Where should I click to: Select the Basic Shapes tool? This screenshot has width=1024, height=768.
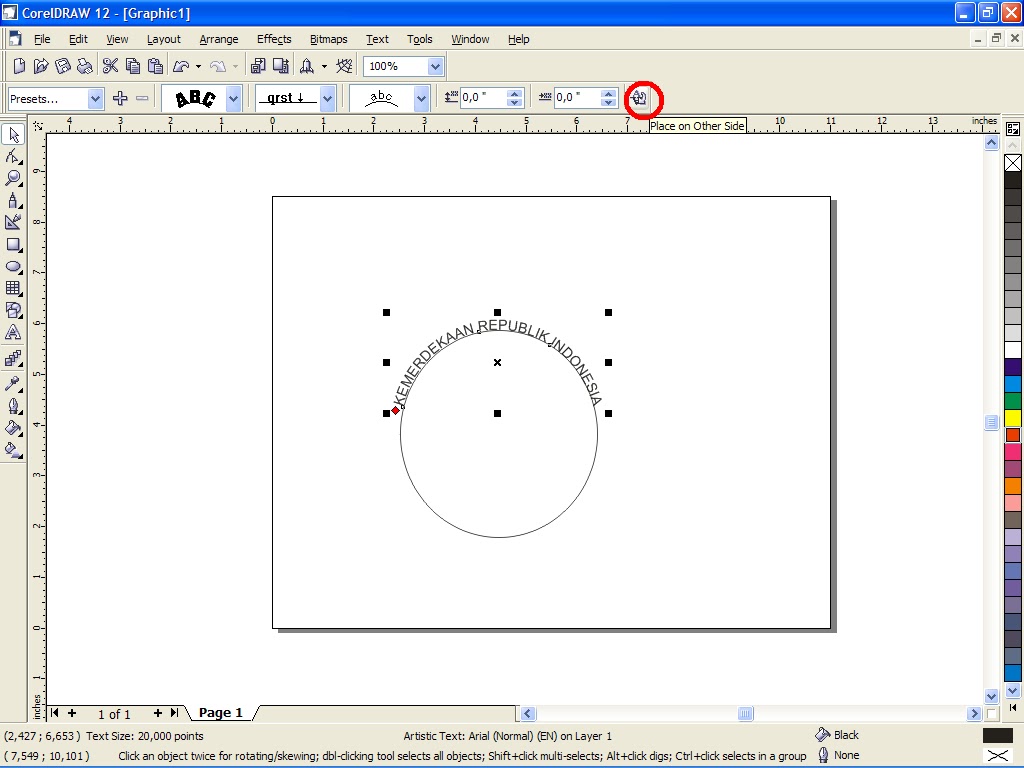point(13,310)
